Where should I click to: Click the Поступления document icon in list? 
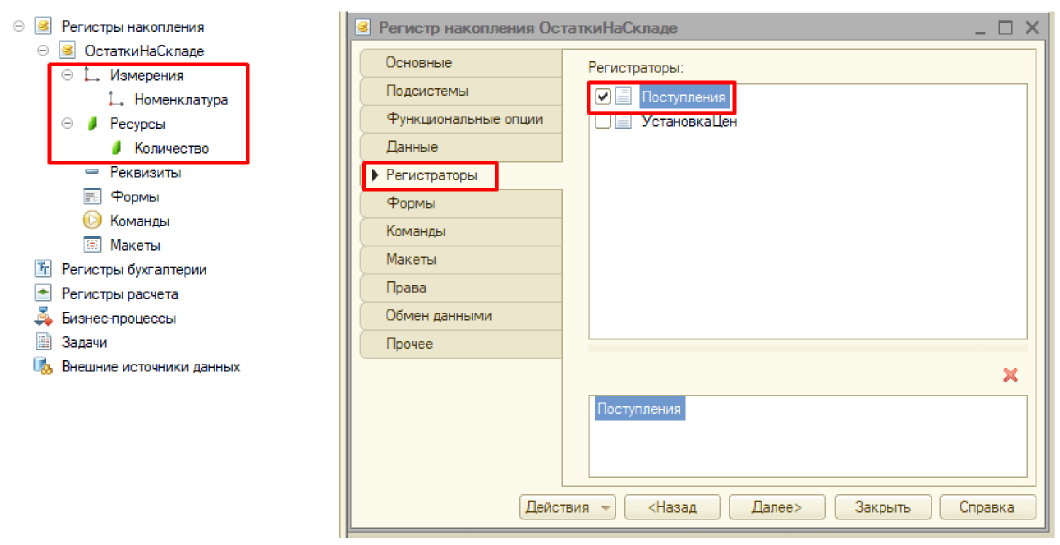[623, 97]
